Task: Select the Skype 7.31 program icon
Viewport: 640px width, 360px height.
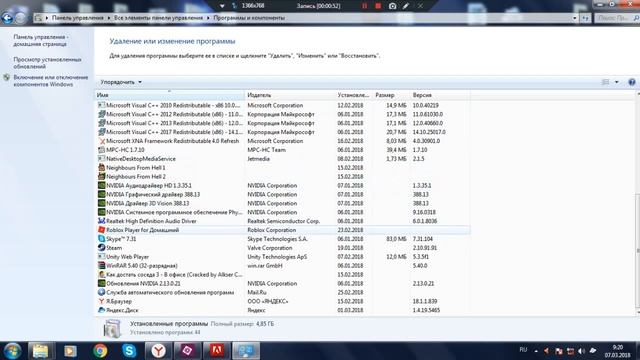Action: [101, 239]
